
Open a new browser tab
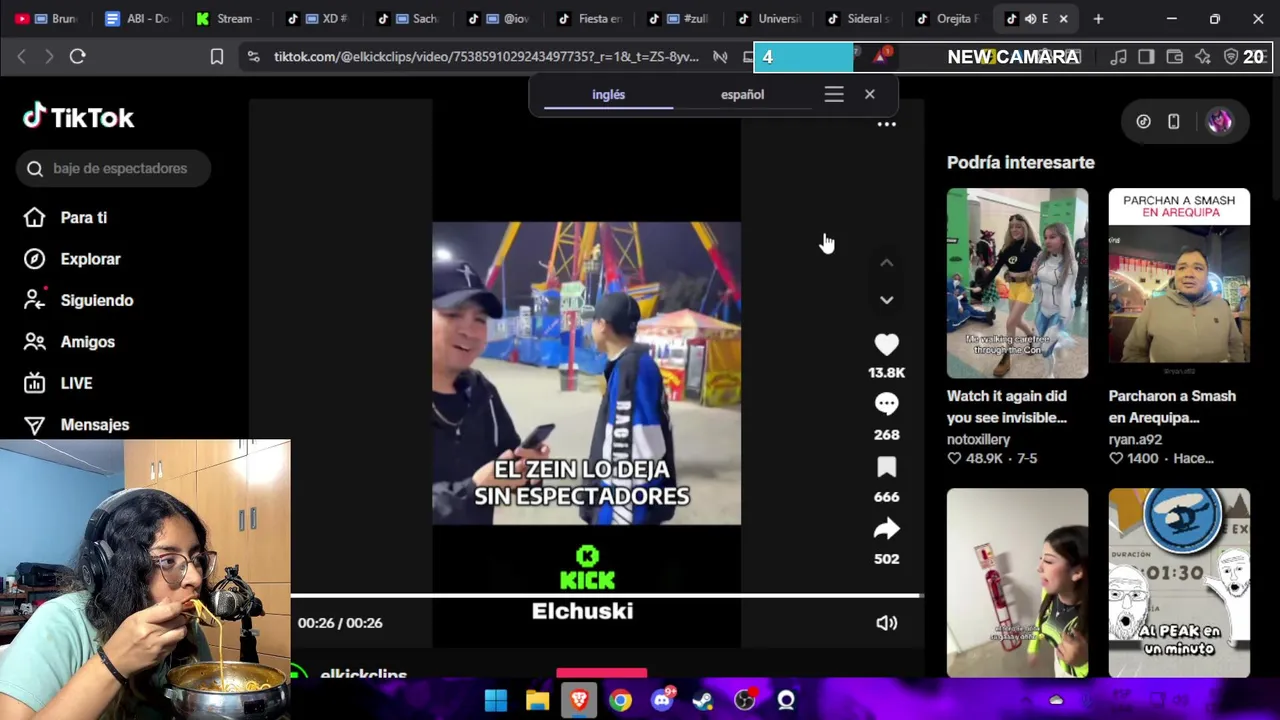(x=1098, y=18)
